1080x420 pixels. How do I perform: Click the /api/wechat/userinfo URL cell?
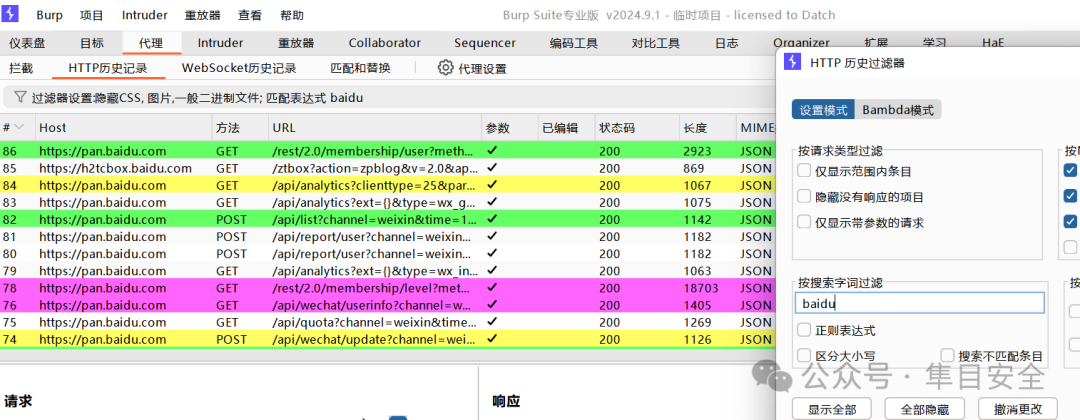(x=373, y=305)
